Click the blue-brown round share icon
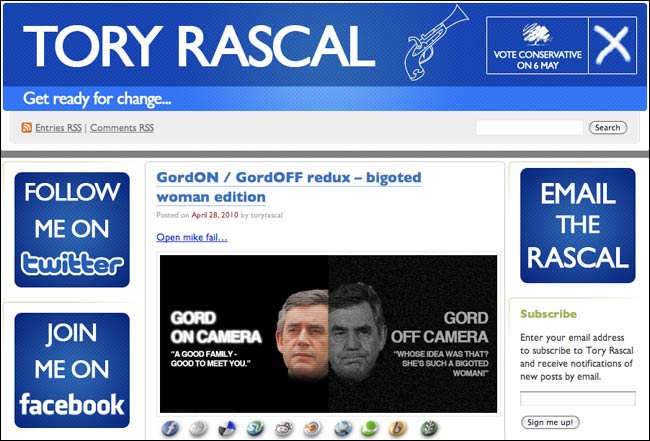The height and width of the screenshot is (441, 650). [343, 428]
